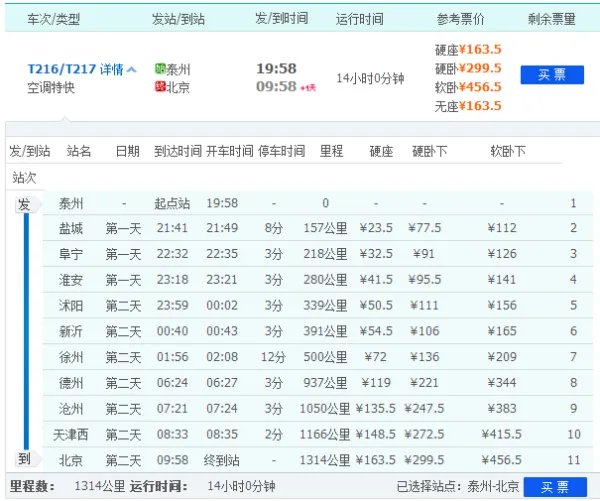This screenshot has height=501, width=600.
Task: Click station name 徐州 in stop list
Action: [71, 357]
